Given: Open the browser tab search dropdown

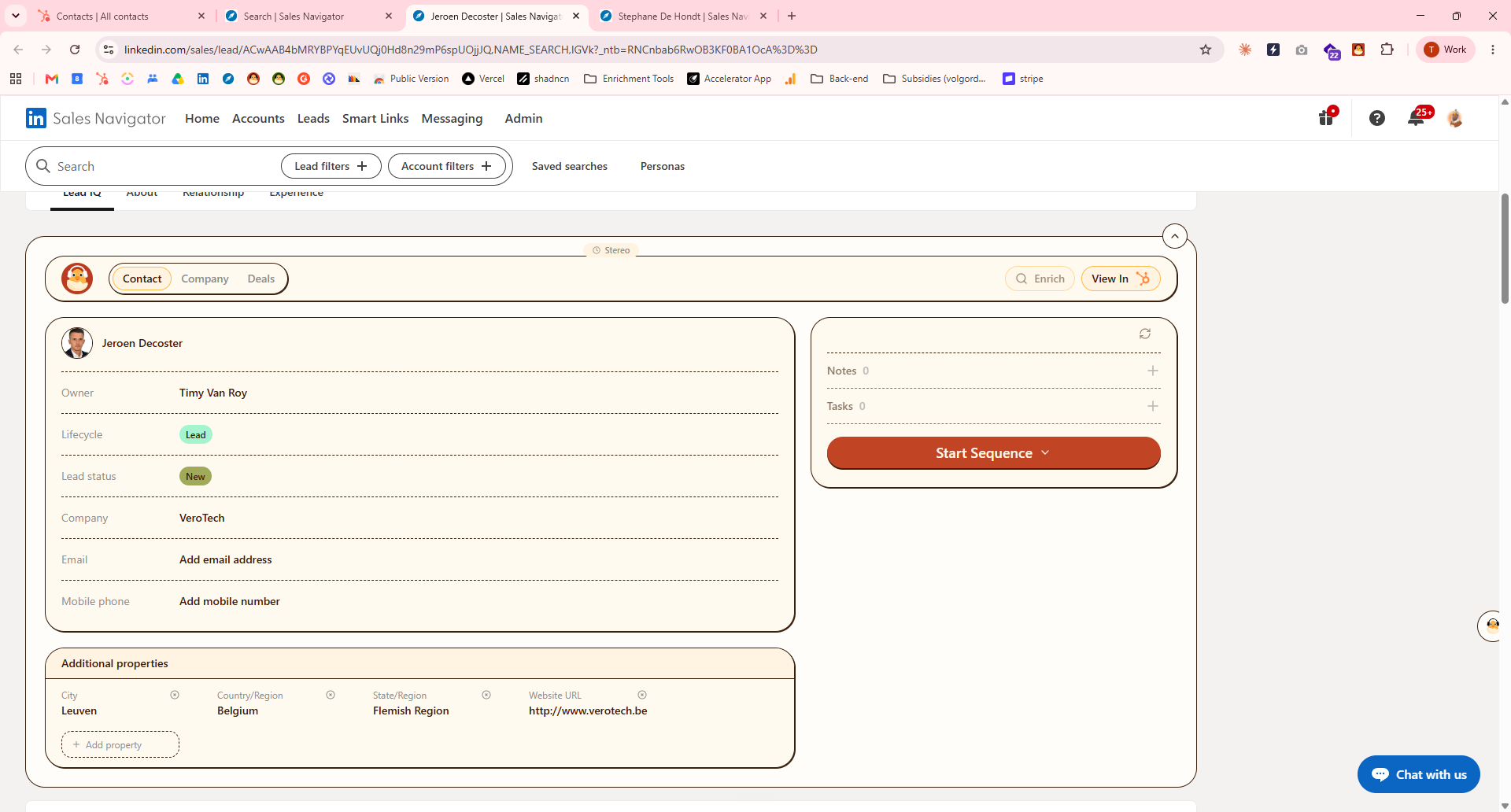Looking at the screenshot, I should (16, 16).
